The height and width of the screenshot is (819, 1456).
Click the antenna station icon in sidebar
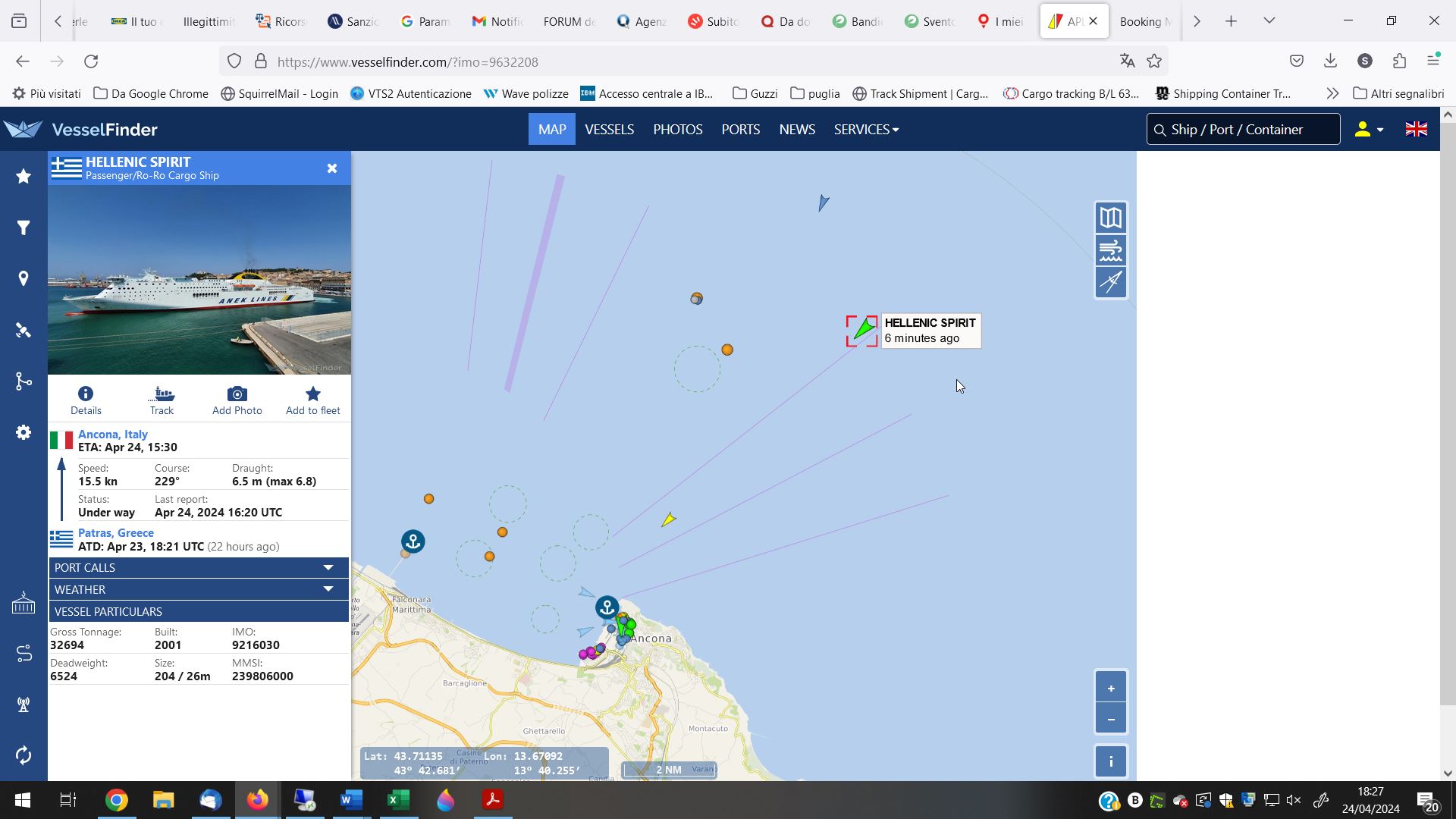click(x=24, y=704)
